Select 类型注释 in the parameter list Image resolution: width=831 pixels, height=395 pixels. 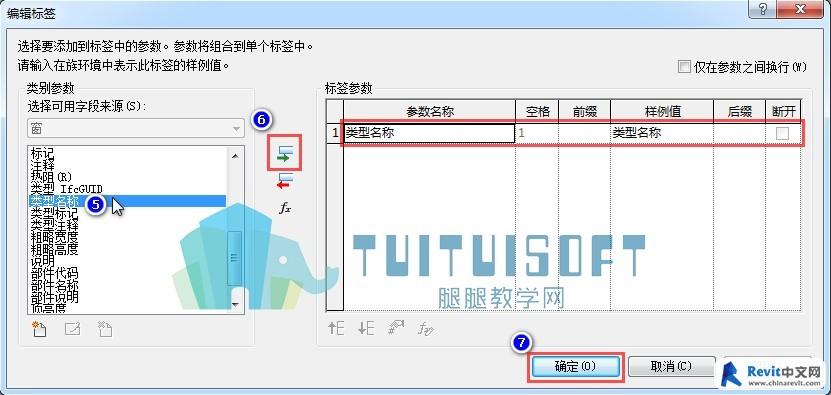(x=54, y=224)
